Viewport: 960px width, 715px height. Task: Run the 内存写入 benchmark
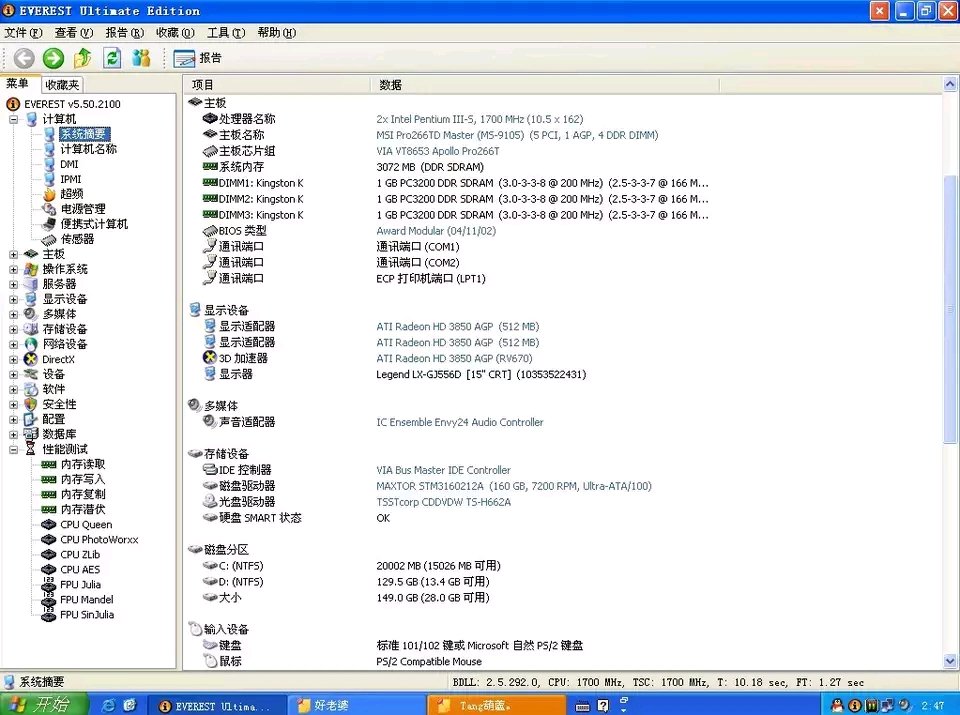[x=83, y=479]
